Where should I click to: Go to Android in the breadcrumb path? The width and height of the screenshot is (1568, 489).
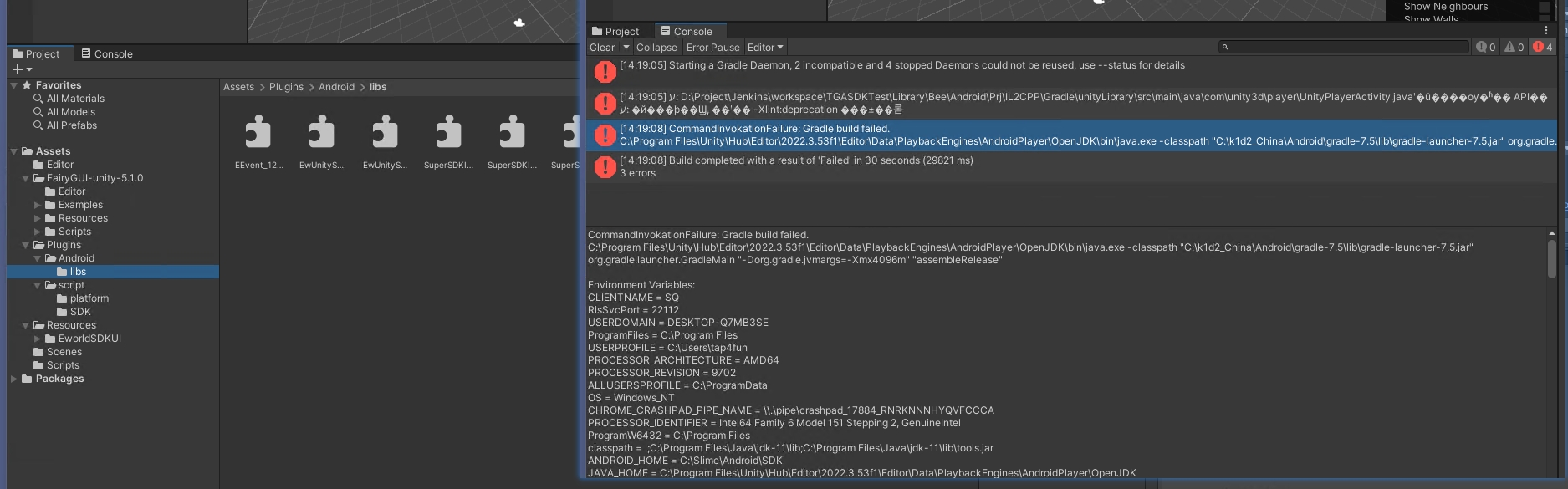pos(336,87)
